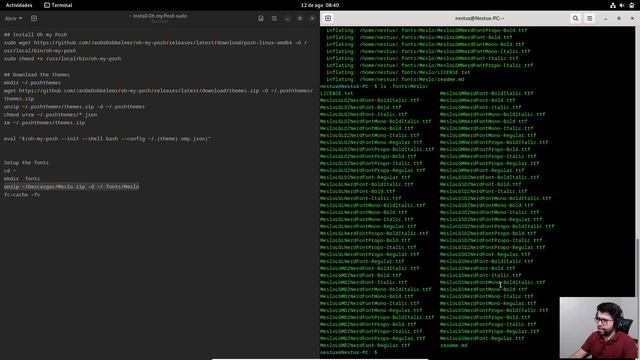Open the Terminal app menu in top bar
Screen dimensions: 640x360
tap(58, 5)
